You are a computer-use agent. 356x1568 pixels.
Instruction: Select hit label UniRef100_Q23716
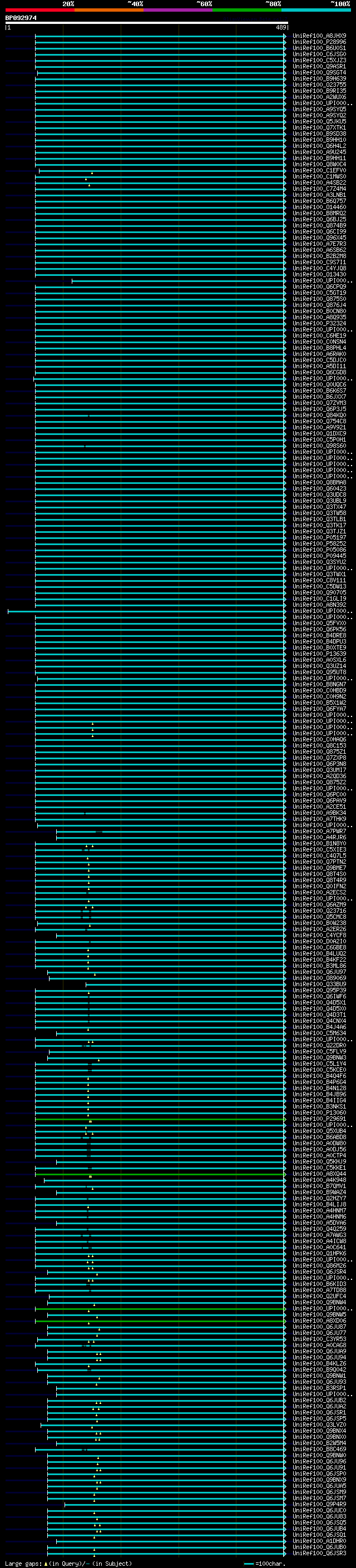319,911
